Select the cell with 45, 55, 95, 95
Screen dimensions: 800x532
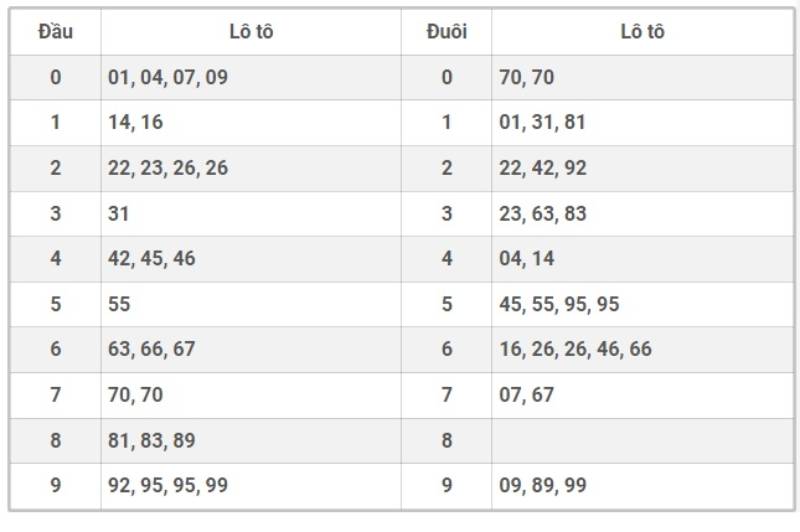(x=559, y=304)
